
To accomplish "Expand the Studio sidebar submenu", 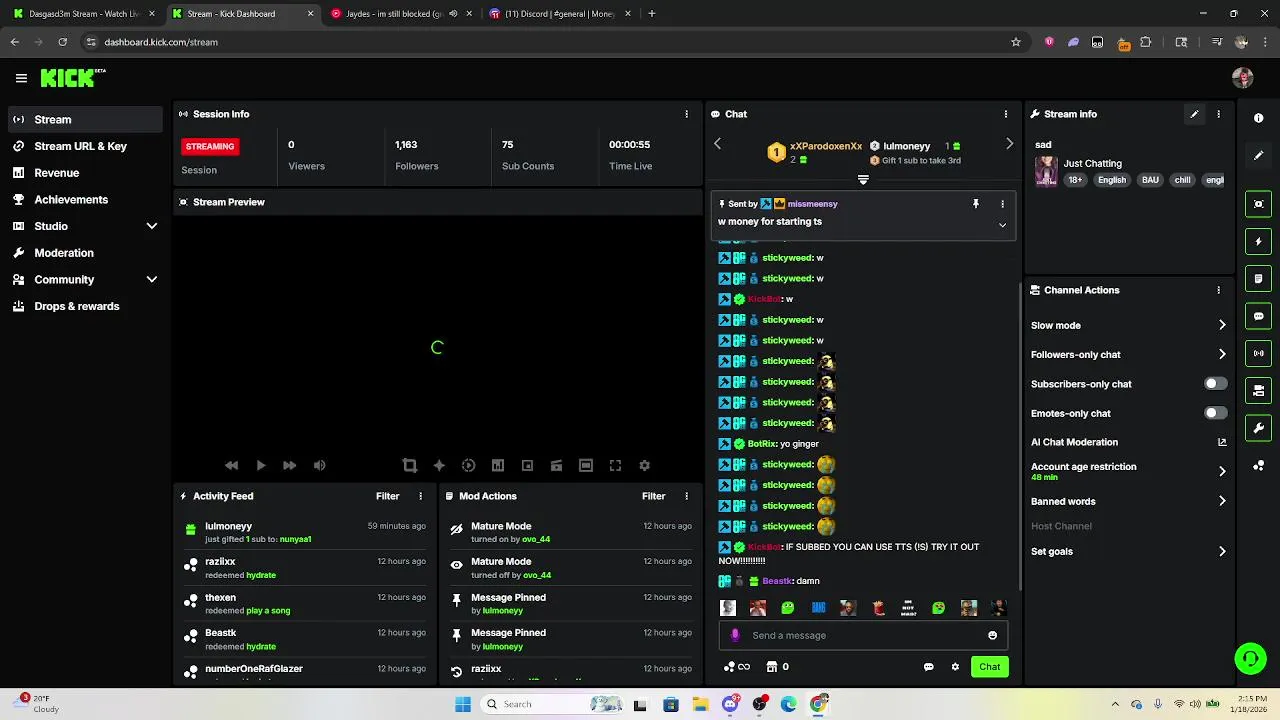I will point(152,226).
